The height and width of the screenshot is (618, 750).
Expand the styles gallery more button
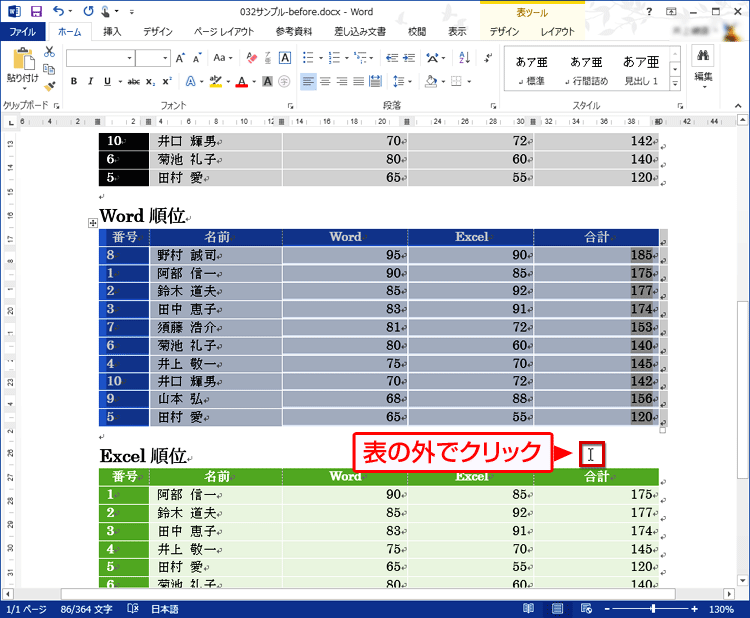coord(675,85)
